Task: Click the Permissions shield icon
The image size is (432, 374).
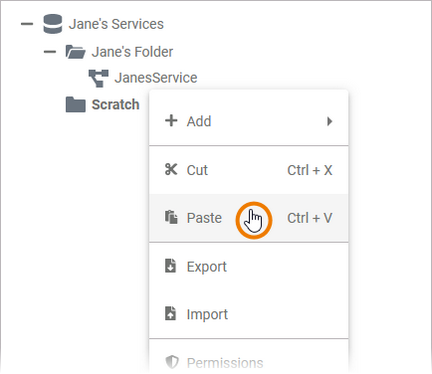Action: click(x=172, y=362)
